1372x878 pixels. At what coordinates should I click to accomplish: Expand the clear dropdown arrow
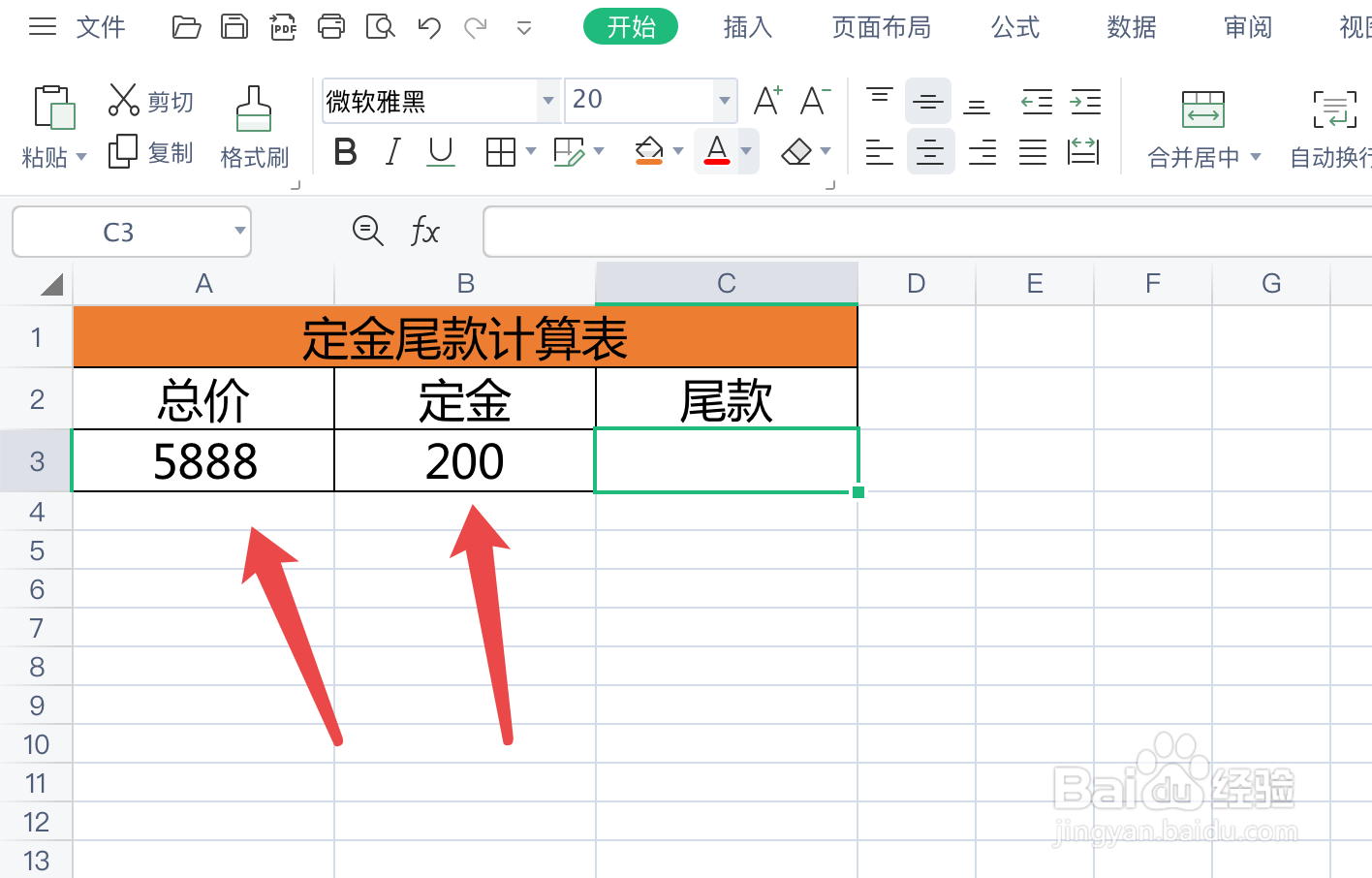(826, 151)
